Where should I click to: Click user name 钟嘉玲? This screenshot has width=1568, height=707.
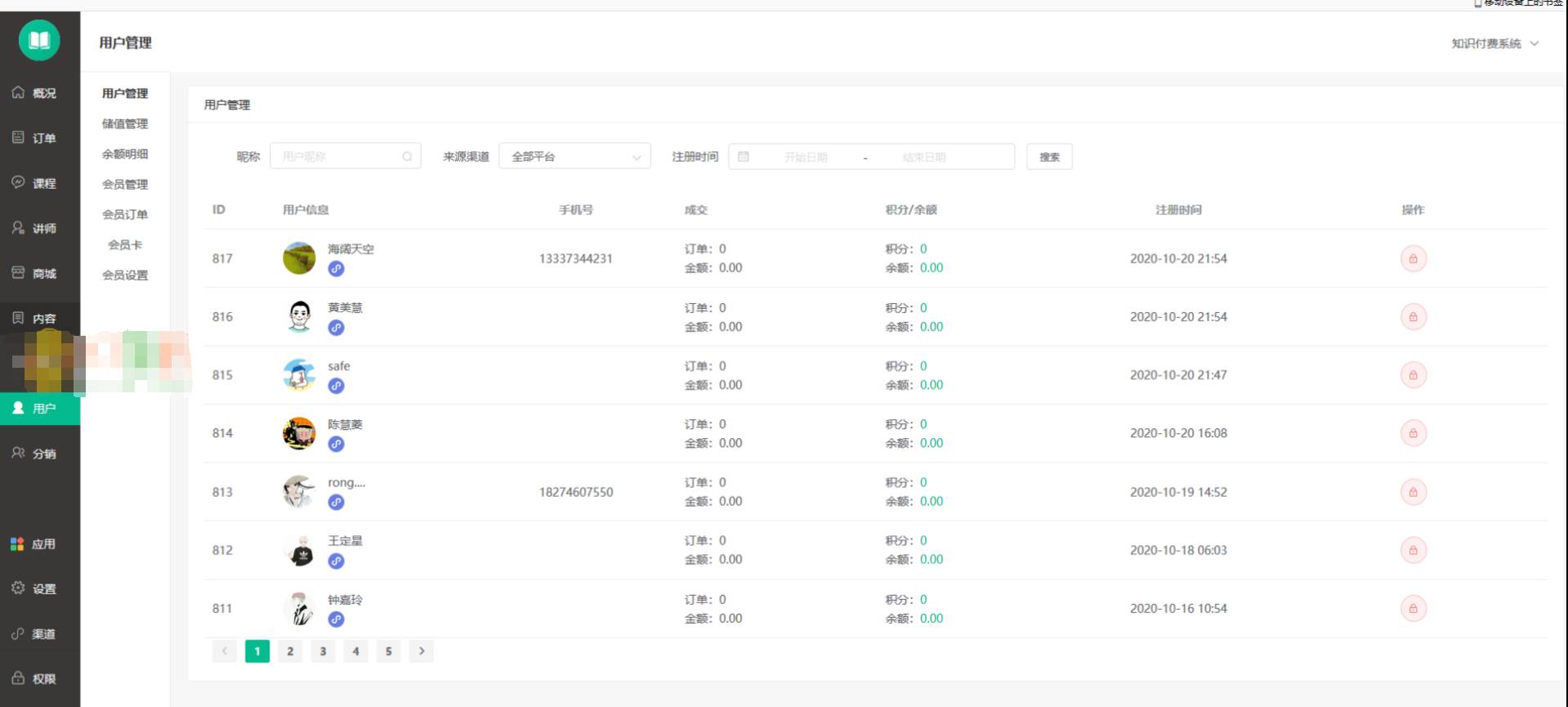[x=345, y=600]
